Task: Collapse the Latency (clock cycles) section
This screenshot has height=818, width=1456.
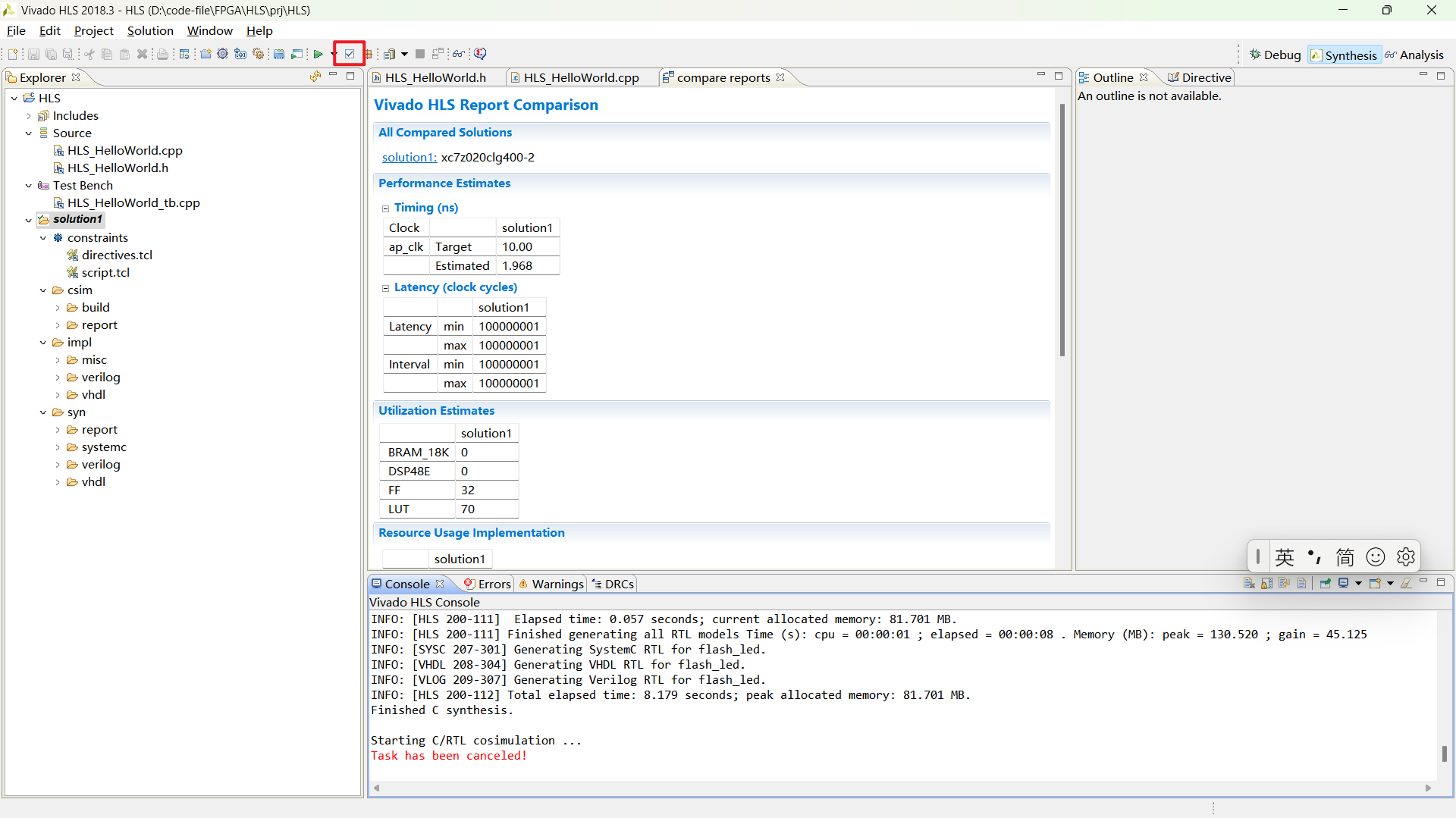Action: pos(385,288)
